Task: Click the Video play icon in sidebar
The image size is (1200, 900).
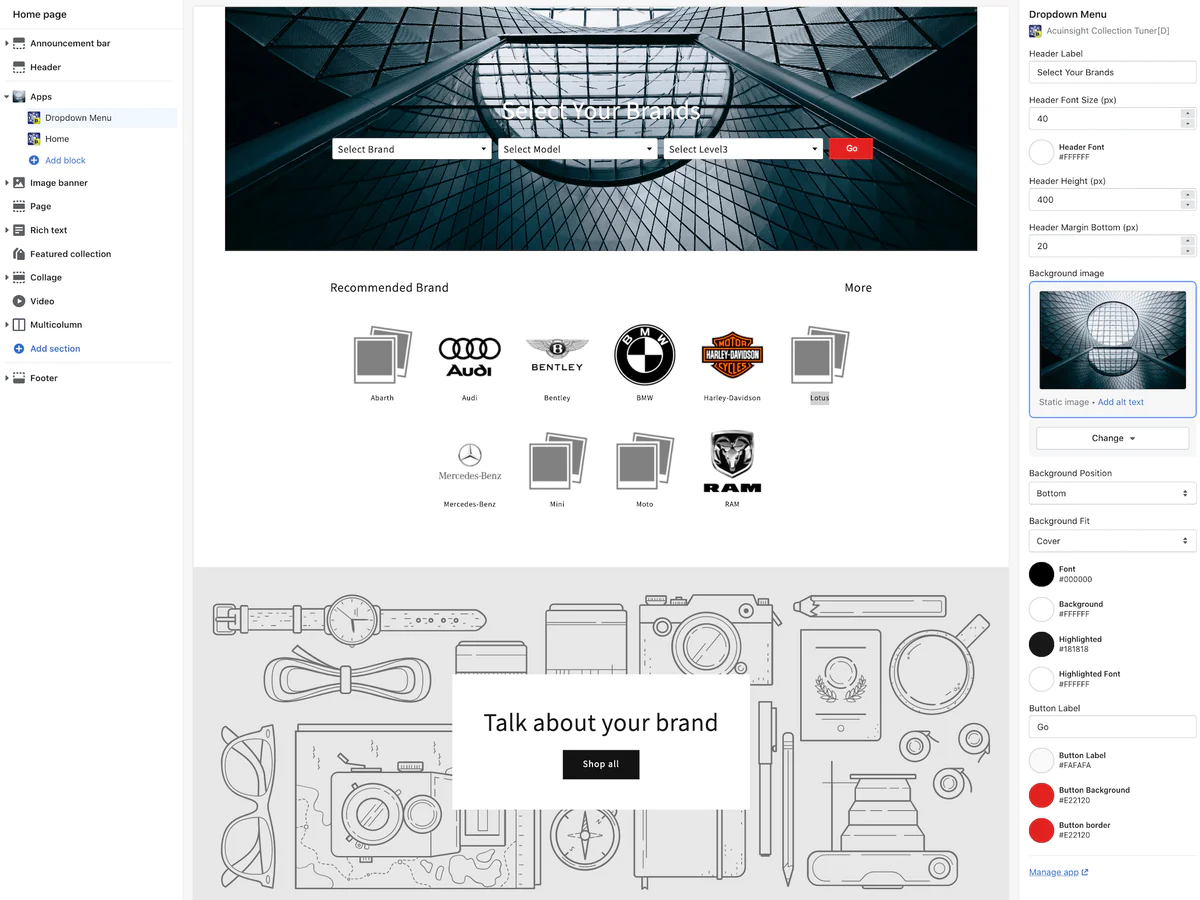Action: click(19, 301)
